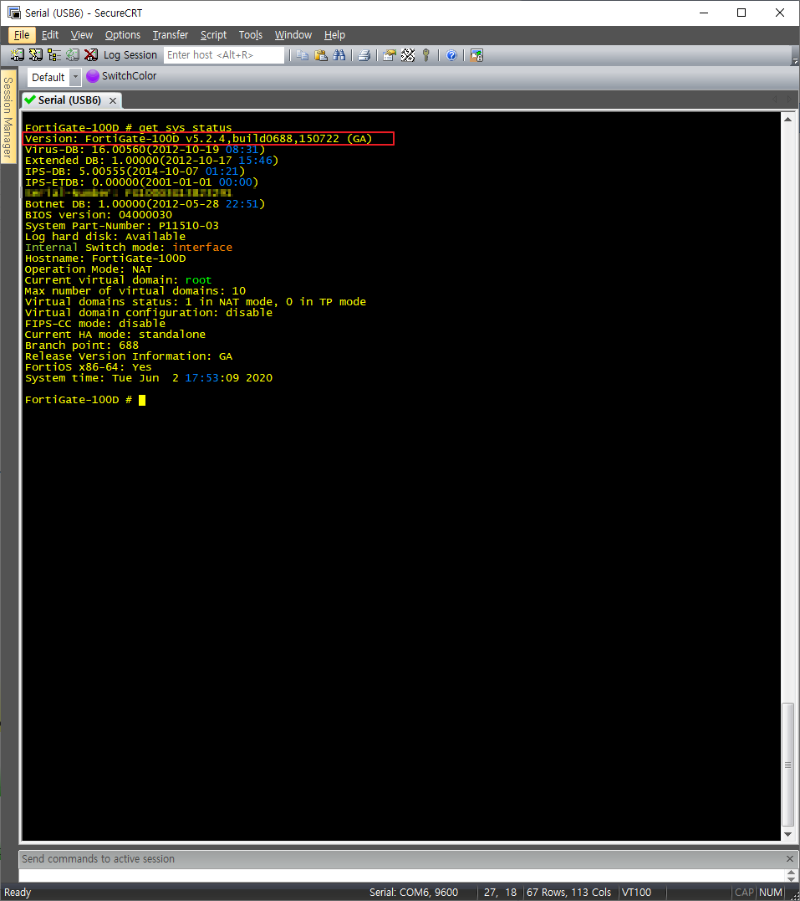
Task: Close the Serial (USB6) tab
Action: (x=113, y=101)
